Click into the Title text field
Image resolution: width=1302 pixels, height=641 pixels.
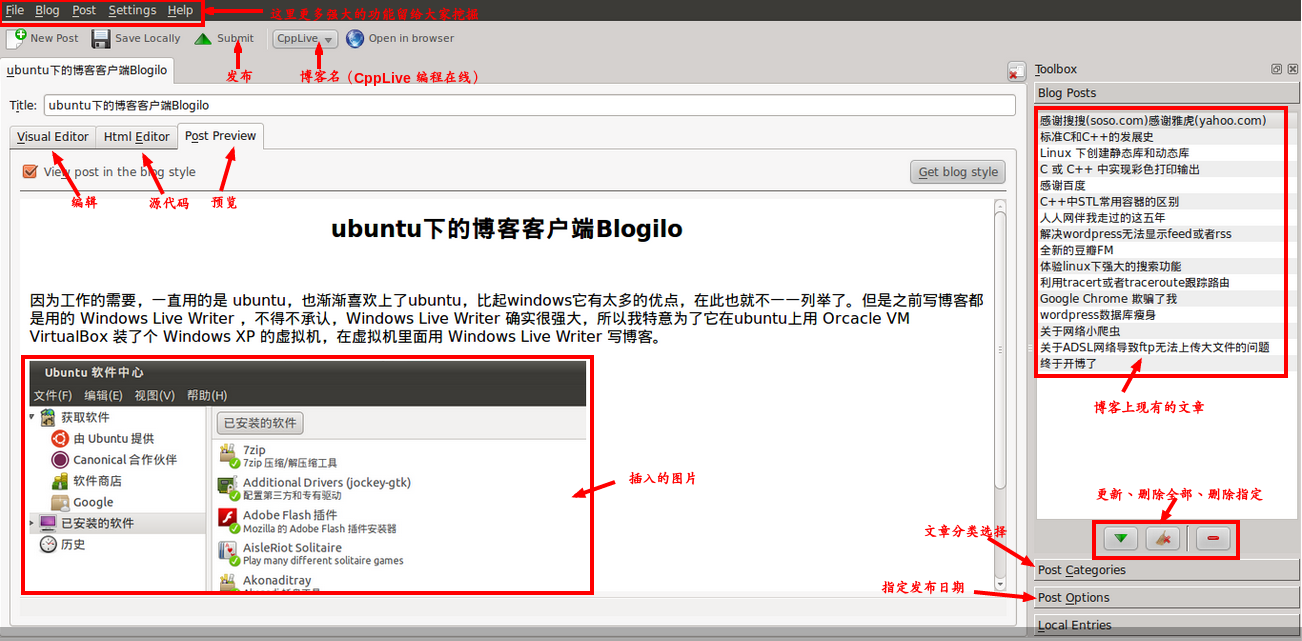530,105
